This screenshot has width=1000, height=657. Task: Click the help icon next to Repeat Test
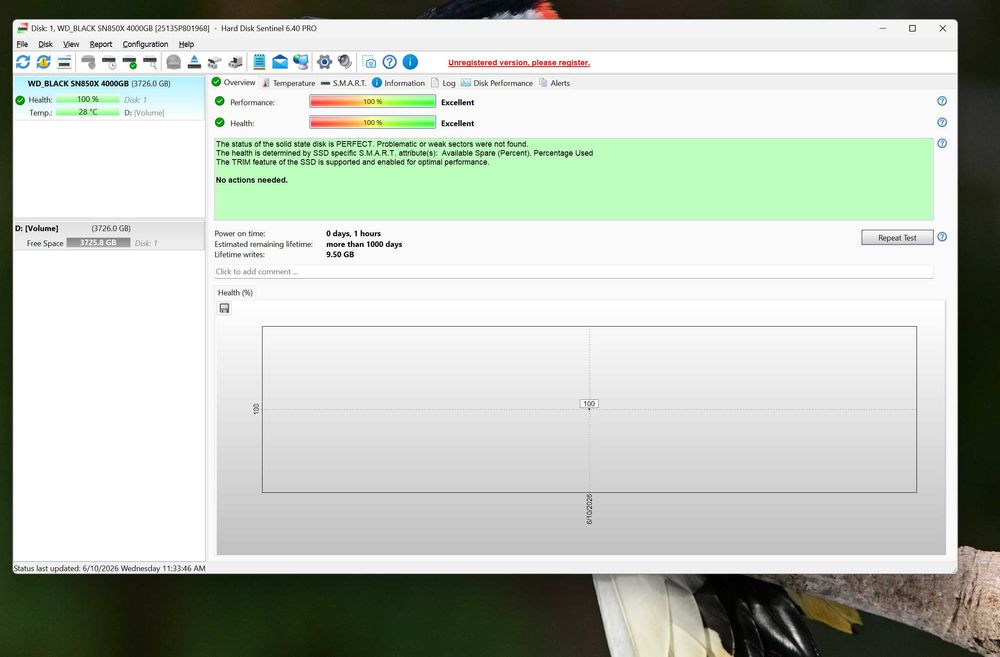(x=942, y=237)
